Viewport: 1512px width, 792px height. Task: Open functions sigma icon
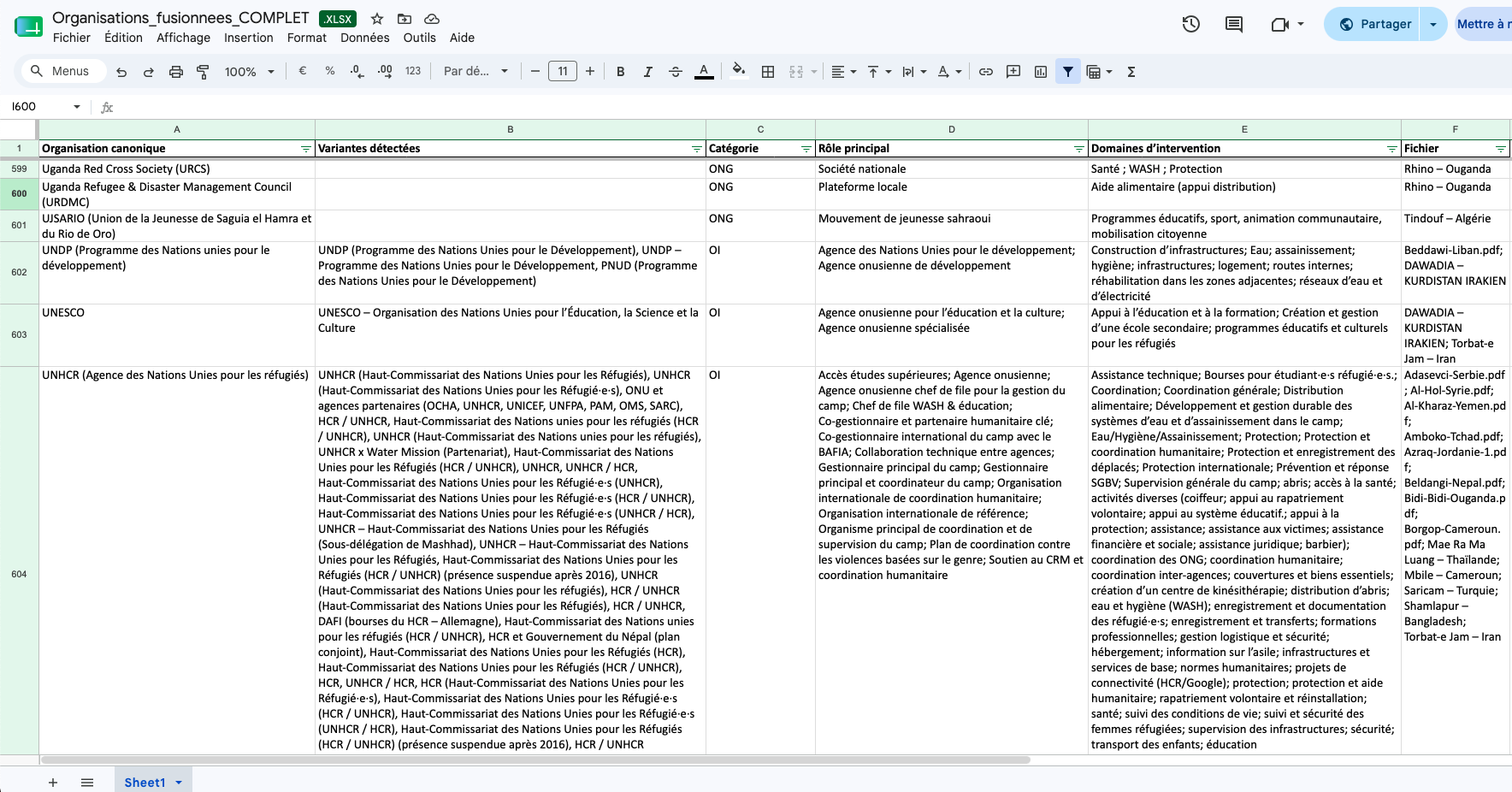click(1131, 72)
